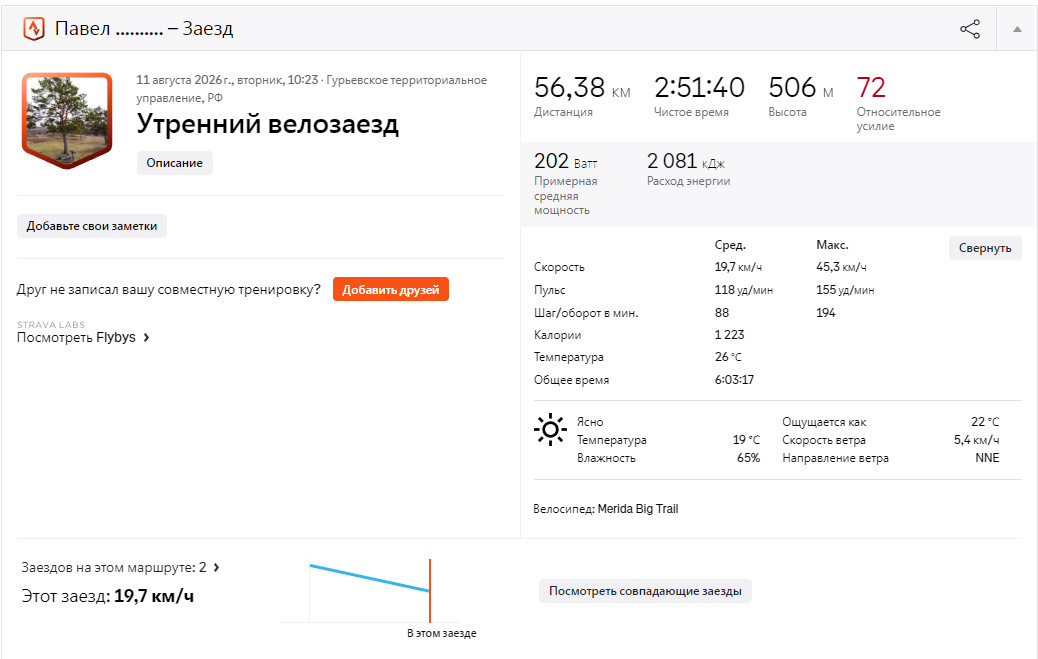Click the moving time value 2:51:40
This screenshot has width=1038, height=659.
(x=699, y=87)
